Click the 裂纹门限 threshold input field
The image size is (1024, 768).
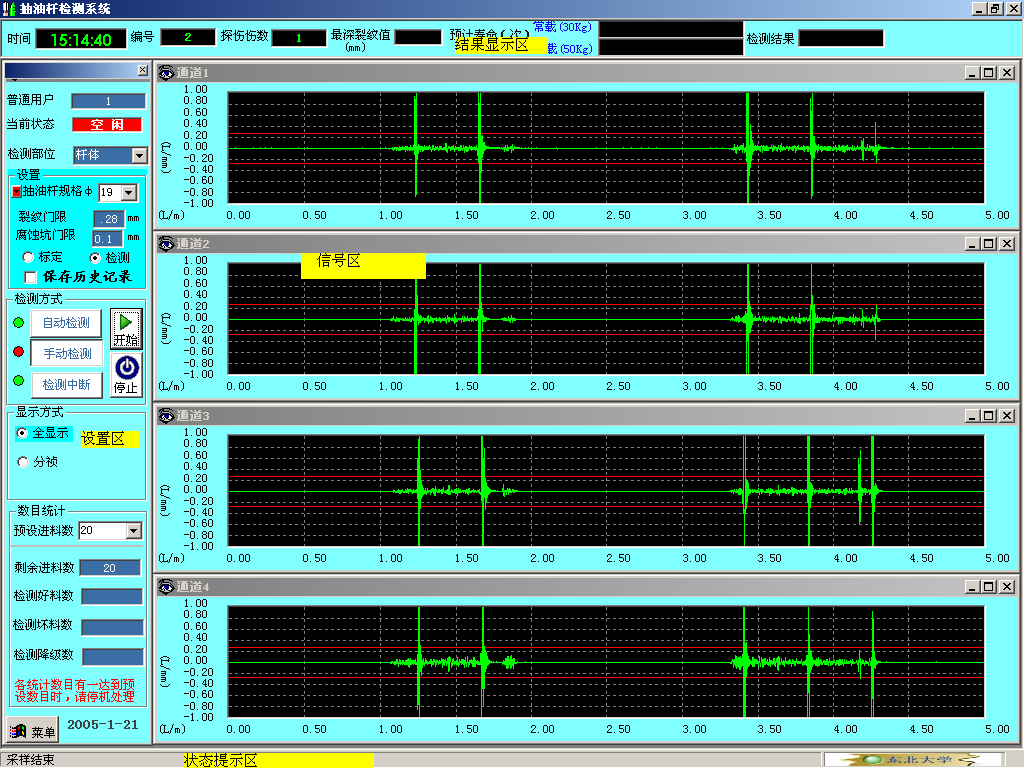(x=108, y=218)
